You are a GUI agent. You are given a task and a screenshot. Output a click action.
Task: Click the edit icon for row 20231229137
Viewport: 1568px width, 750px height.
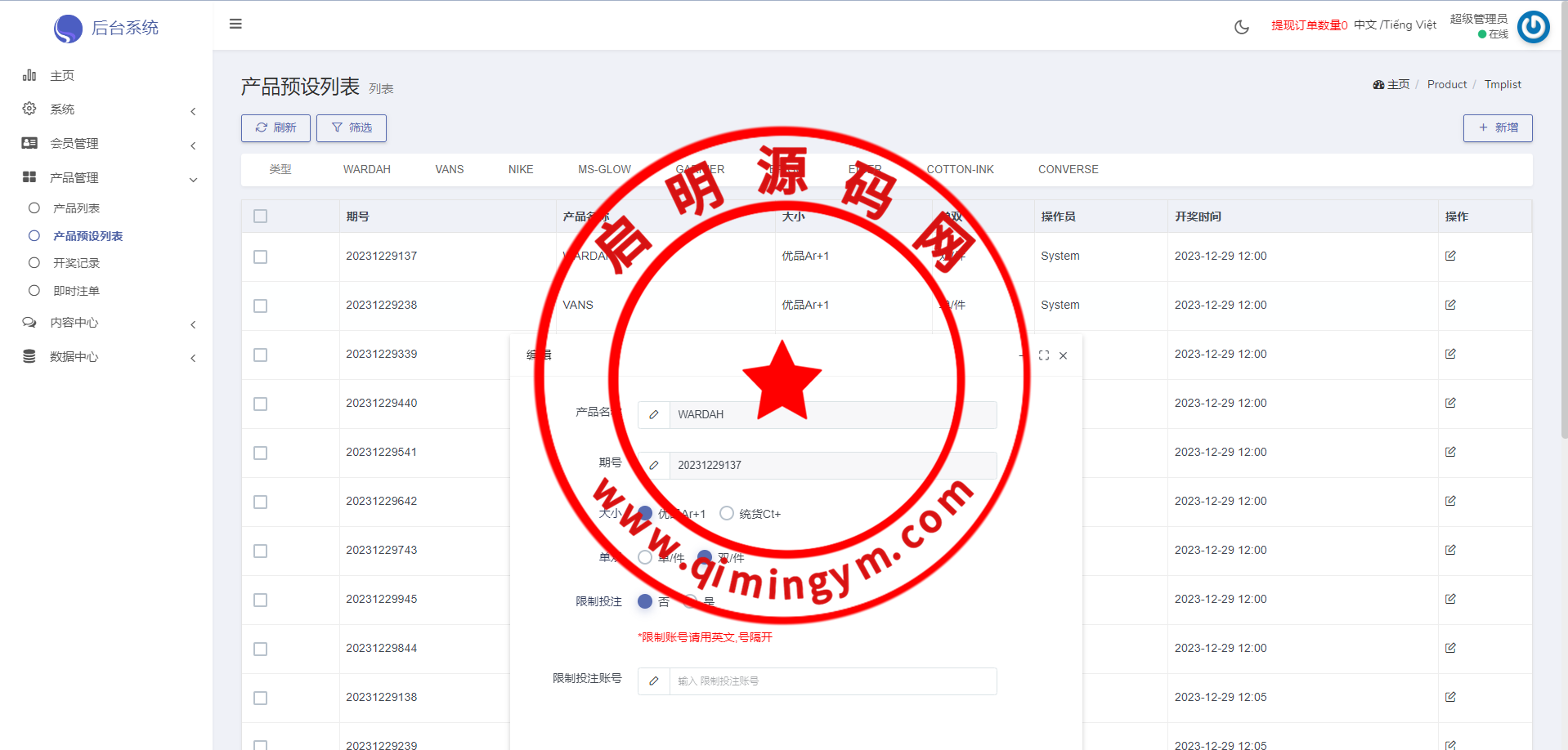click(1449, 256)
